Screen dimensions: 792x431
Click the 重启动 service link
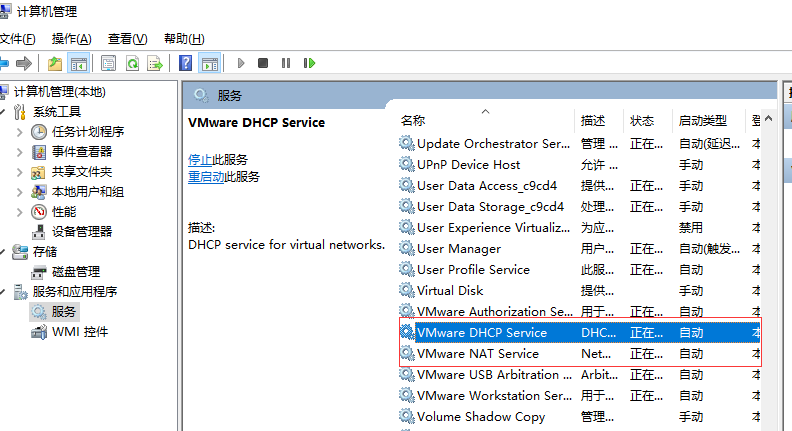coord(206,177)
